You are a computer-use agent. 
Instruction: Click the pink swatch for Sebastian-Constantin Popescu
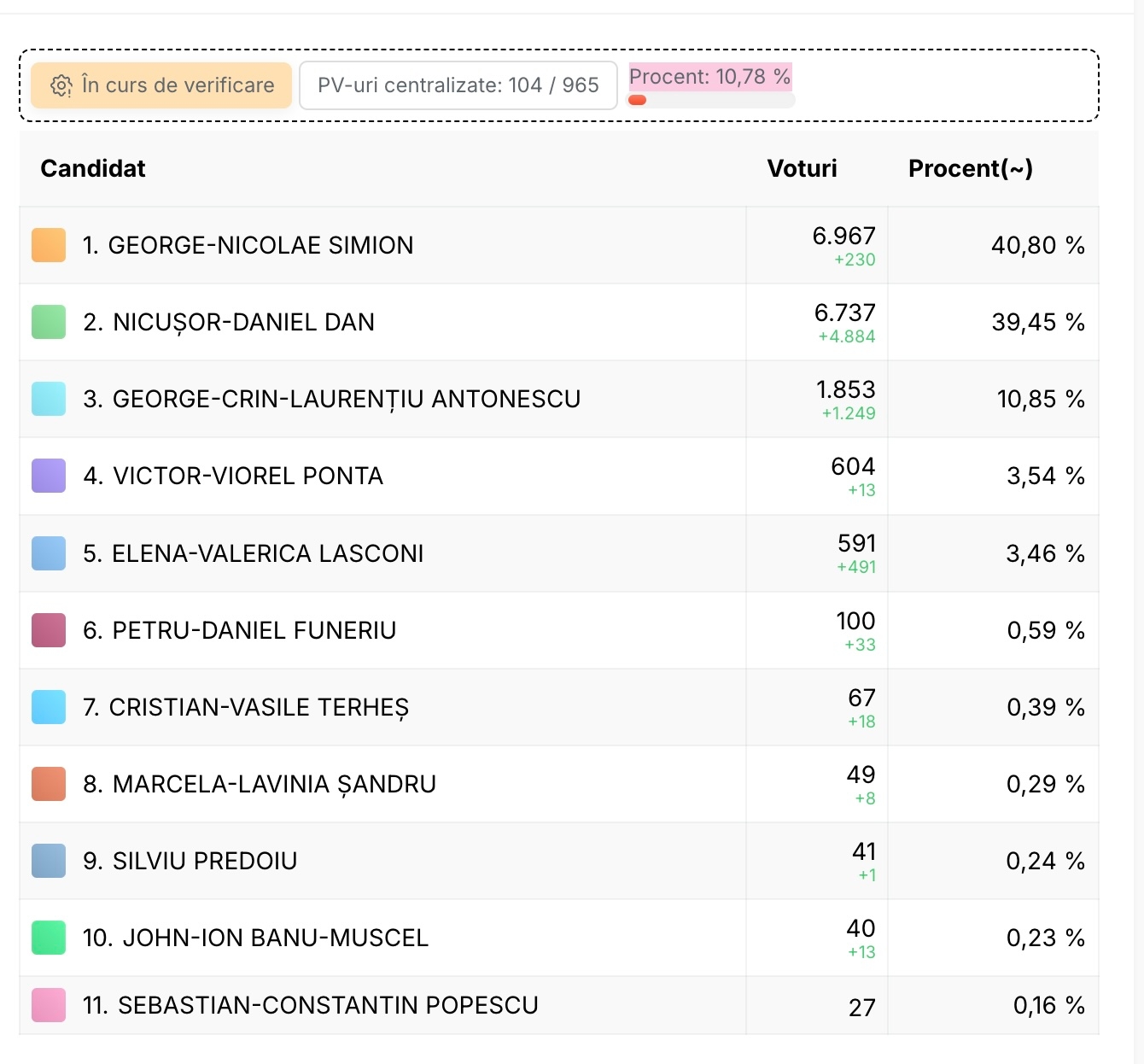(49, 1005)
